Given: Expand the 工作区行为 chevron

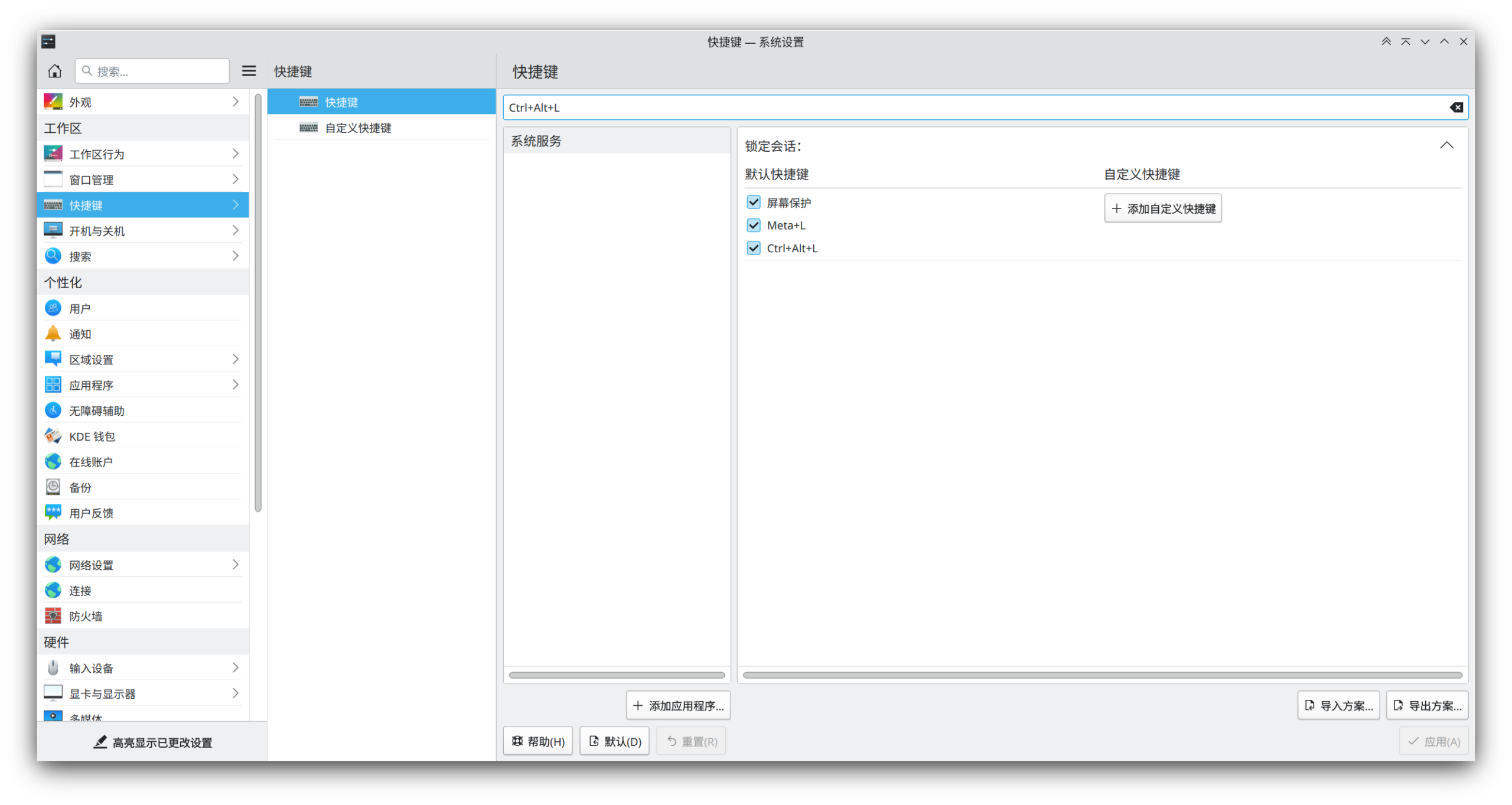Looking at the screenshot, I should coord(235,154).
